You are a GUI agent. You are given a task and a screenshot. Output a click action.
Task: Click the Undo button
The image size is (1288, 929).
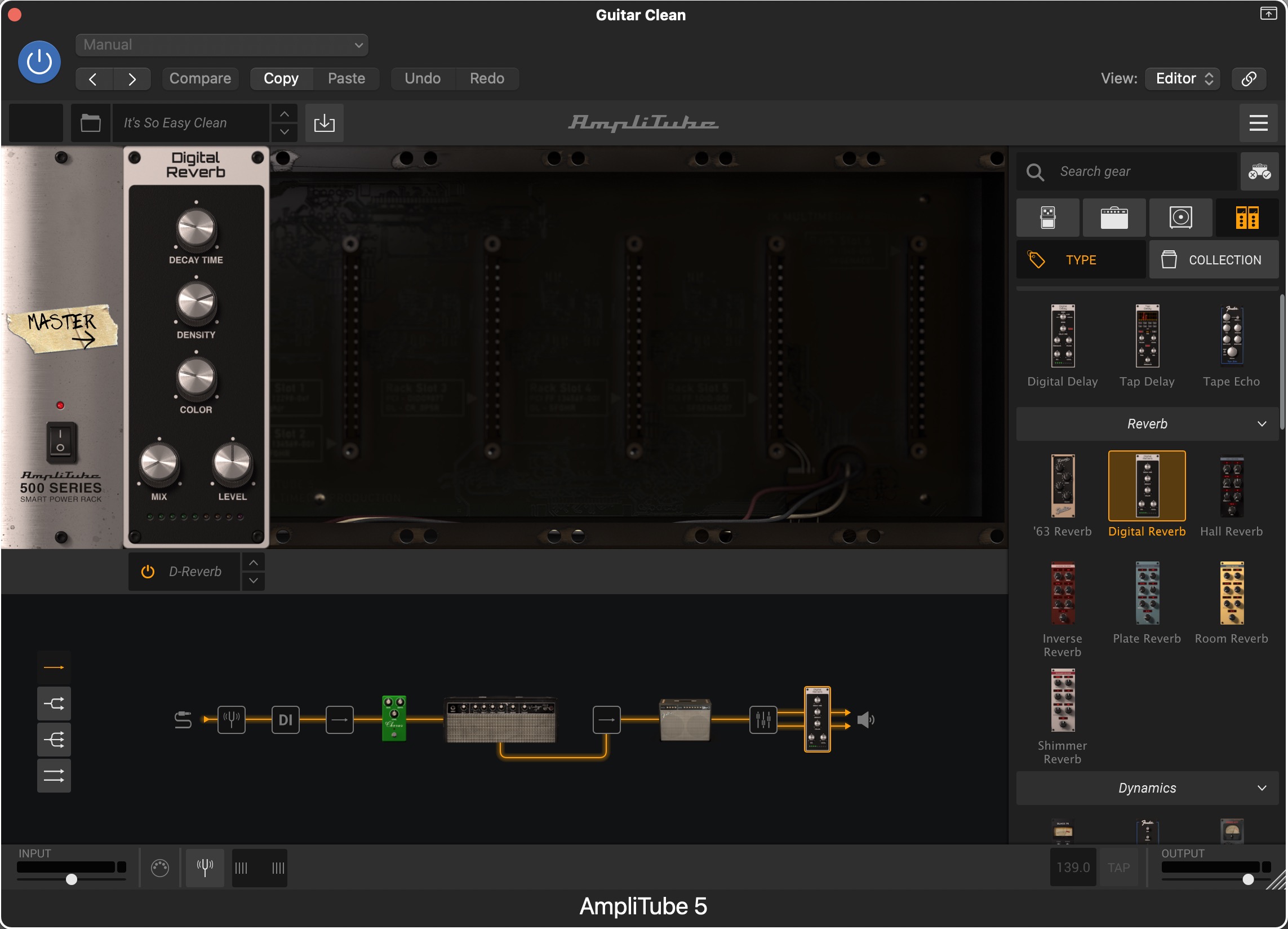point(423,78)
